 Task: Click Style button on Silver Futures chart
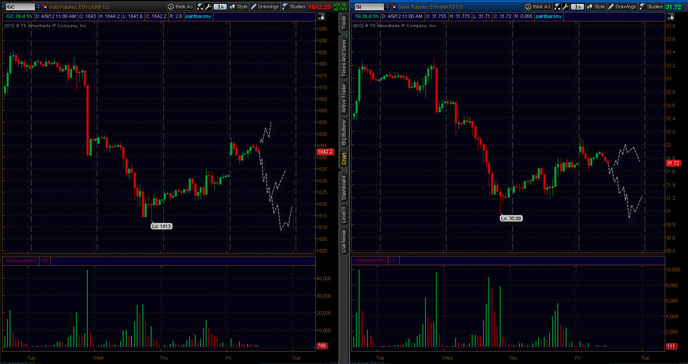tap(596, 7)
